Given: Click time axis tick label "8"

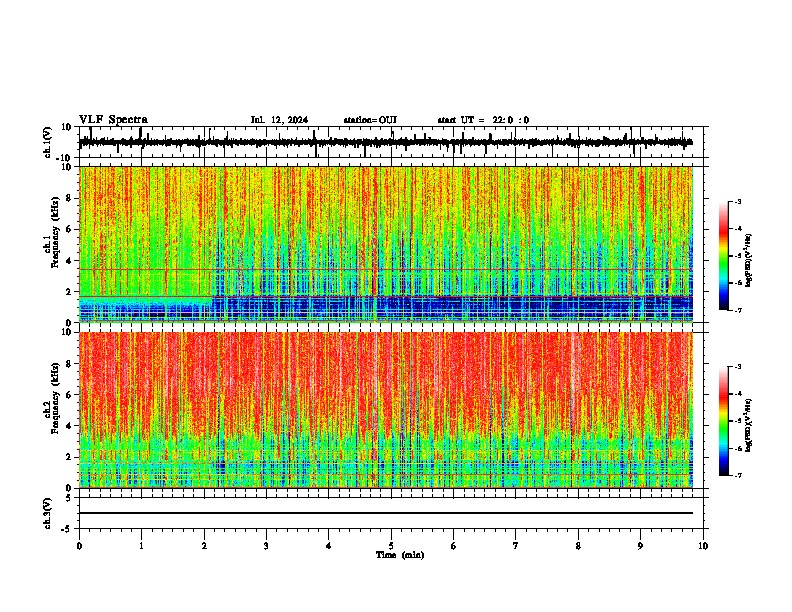Looking at the screenshot, I should 578,546.
